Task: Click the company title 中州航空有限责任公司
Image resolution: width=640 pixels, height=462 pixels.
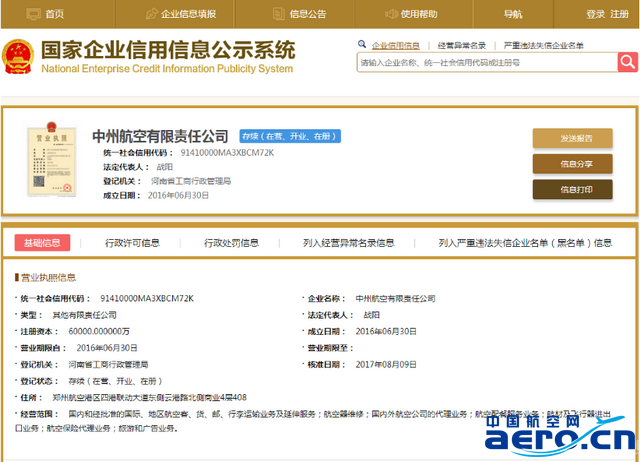Action: pyautogui.click(x=160, y=136)
